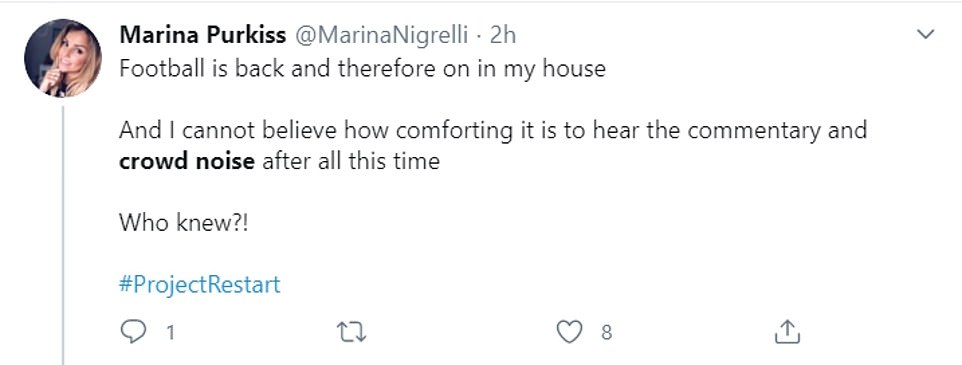Open the tweet's 2h timestamp permalink
Screen dimensions: 962x365
pyautogui.click(x=502, y=36)
